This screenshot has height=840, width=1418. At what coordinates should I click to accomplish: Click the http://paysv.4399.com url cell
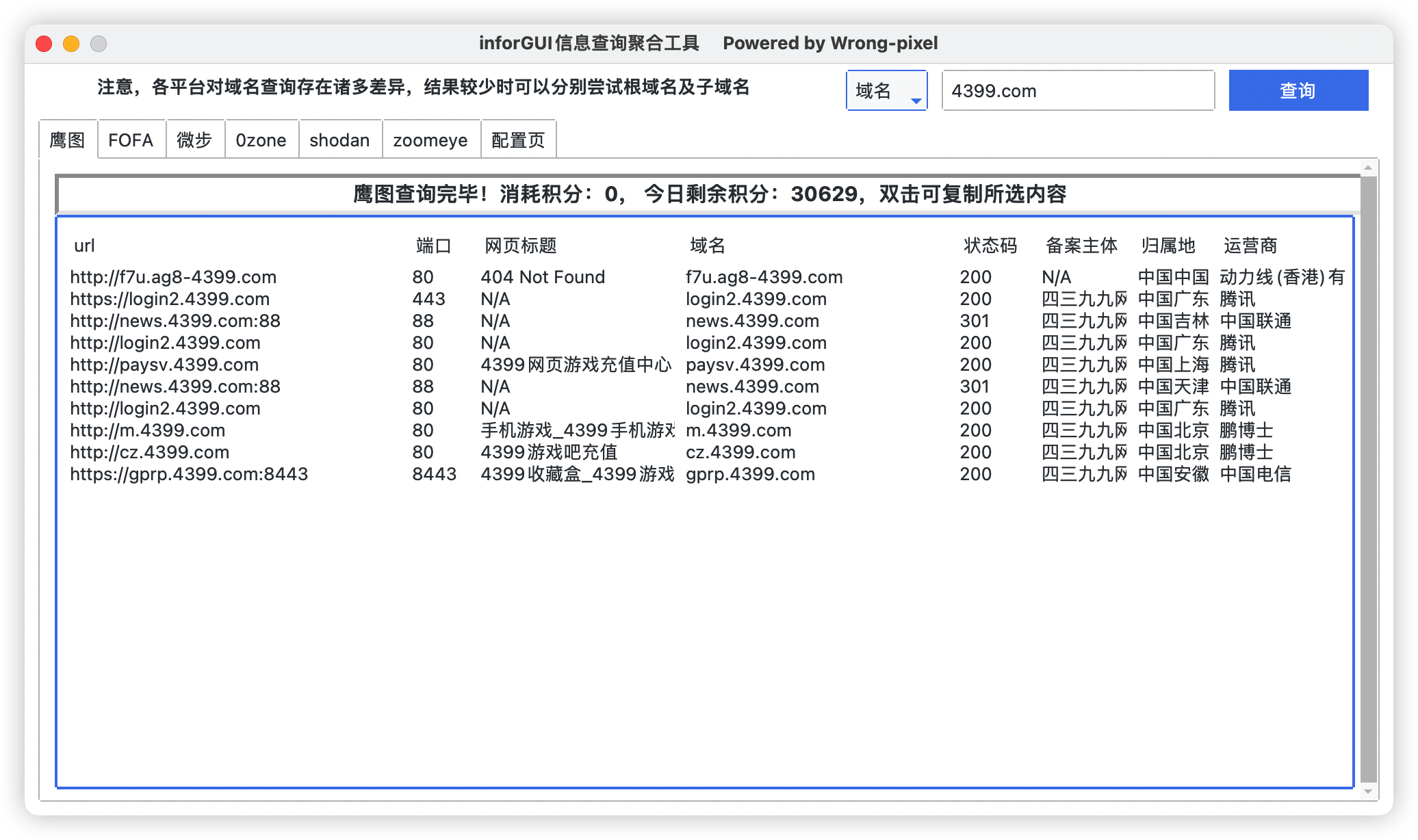tap(164, 365)
